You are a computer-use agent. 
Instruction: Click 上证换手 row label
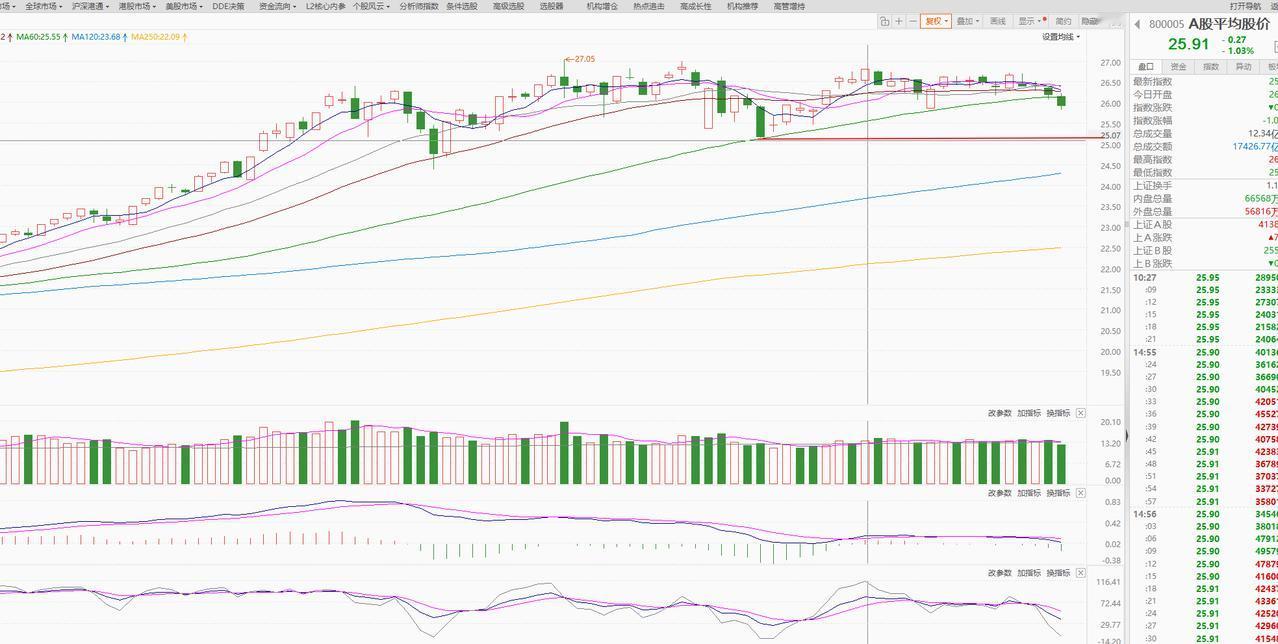pyautogui.click(x=1152, y=186)
